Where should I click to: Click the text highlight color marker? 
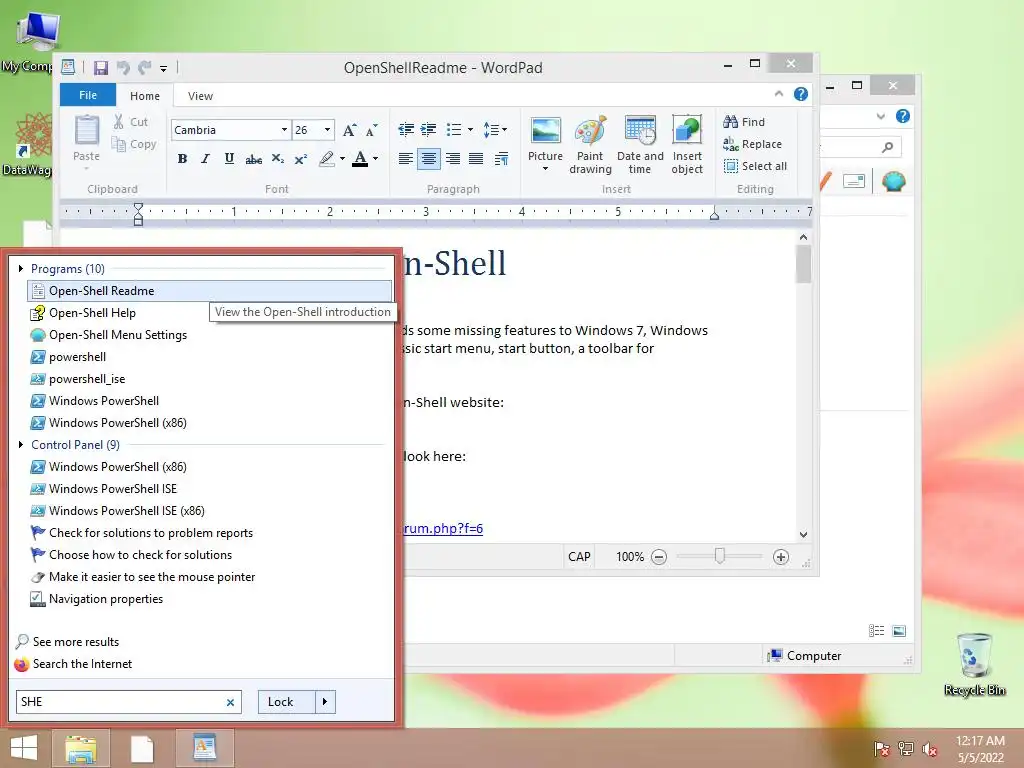coord(327,159)
